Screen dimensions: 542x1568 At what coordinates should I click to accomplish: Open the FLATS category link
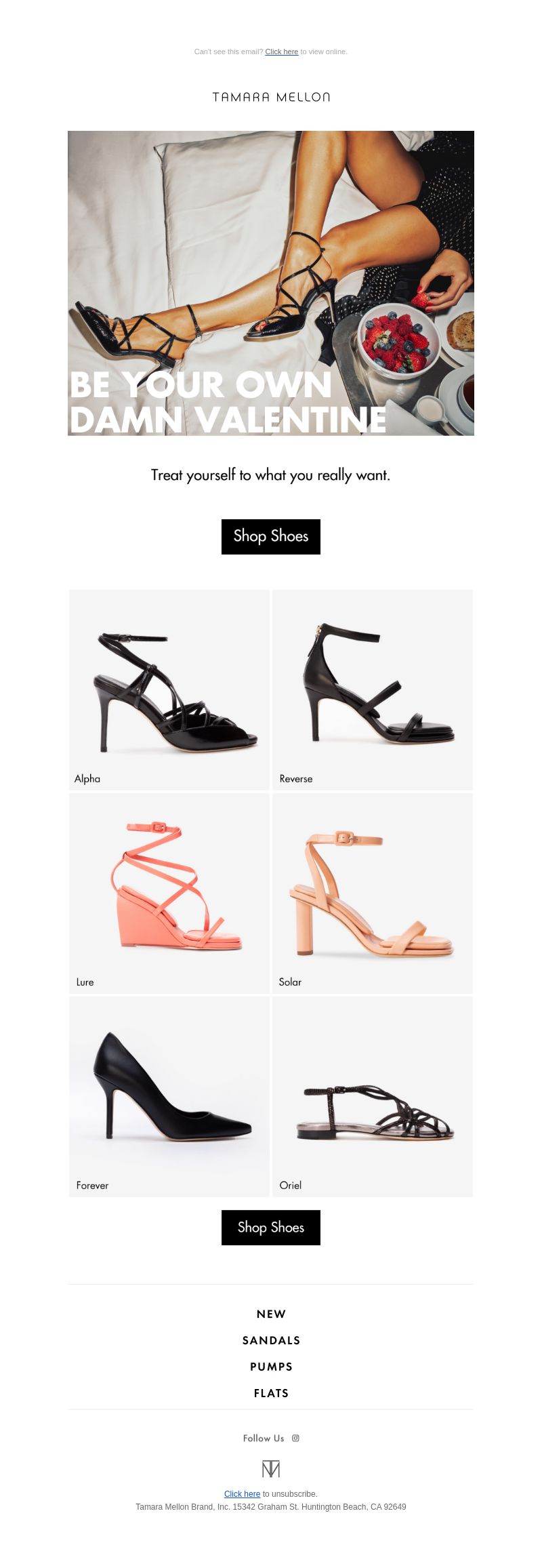[x=271, y=1393]
